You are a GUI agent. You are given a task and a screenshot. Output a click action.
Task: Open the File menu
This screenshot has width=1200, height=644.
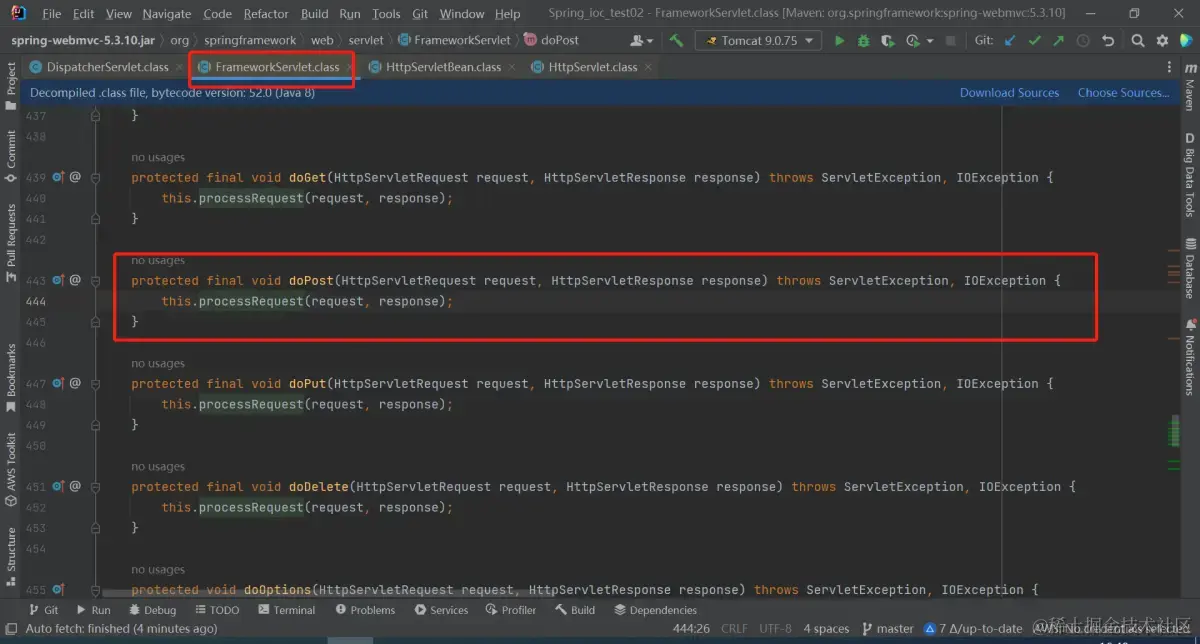(x=52, y=14)
